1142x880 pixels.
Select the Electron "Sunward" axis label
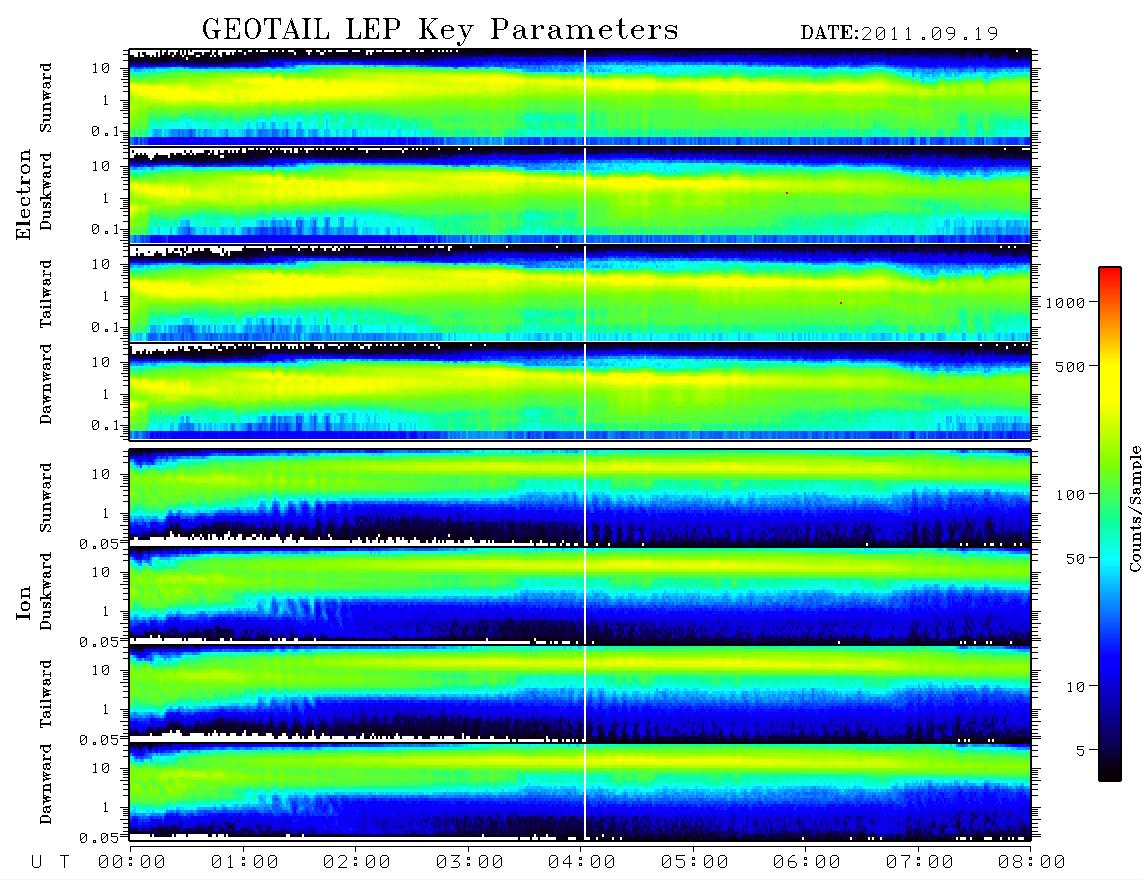coord(46,97)
